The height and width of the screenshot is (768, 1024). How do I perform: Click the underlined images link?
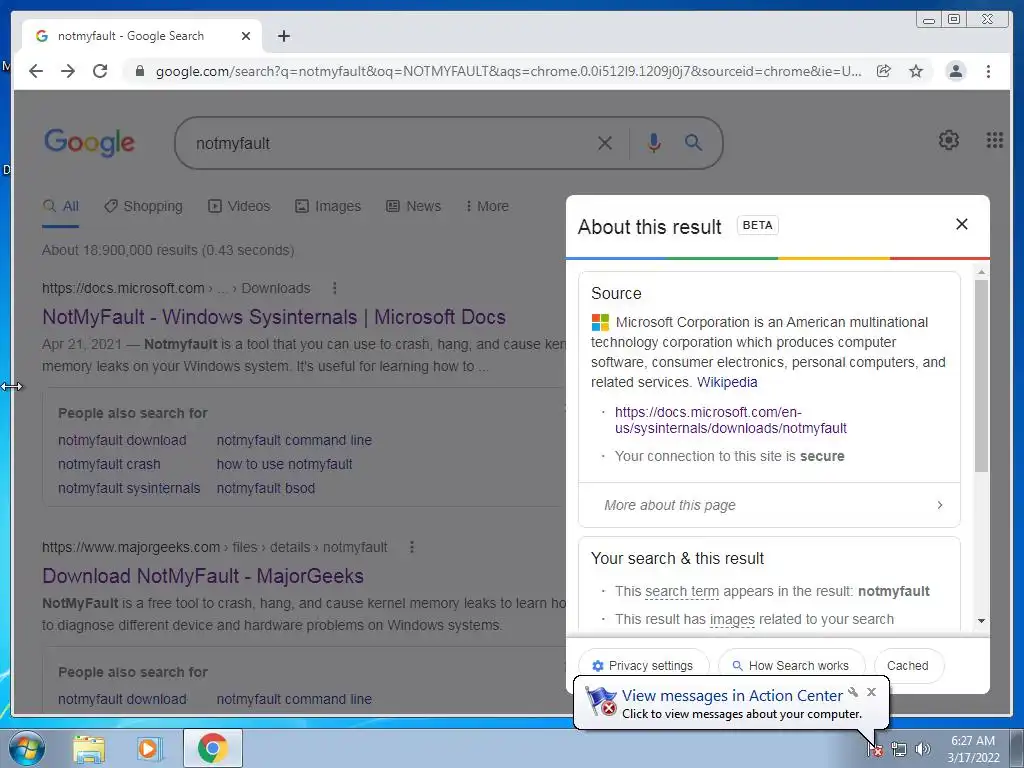point(731,620)
